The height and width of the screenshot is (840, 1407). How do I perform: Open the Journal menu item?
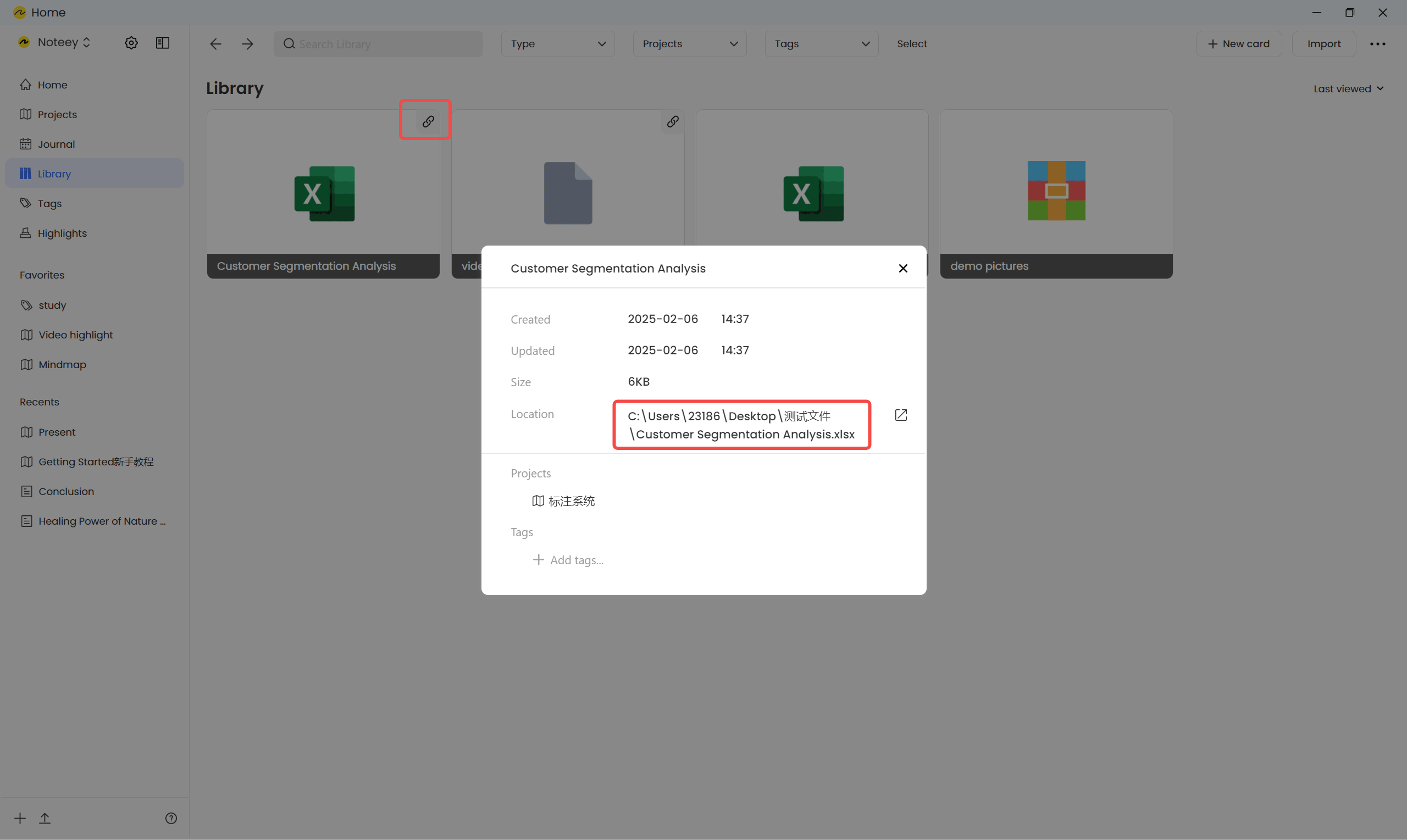(x=56, y=143)
